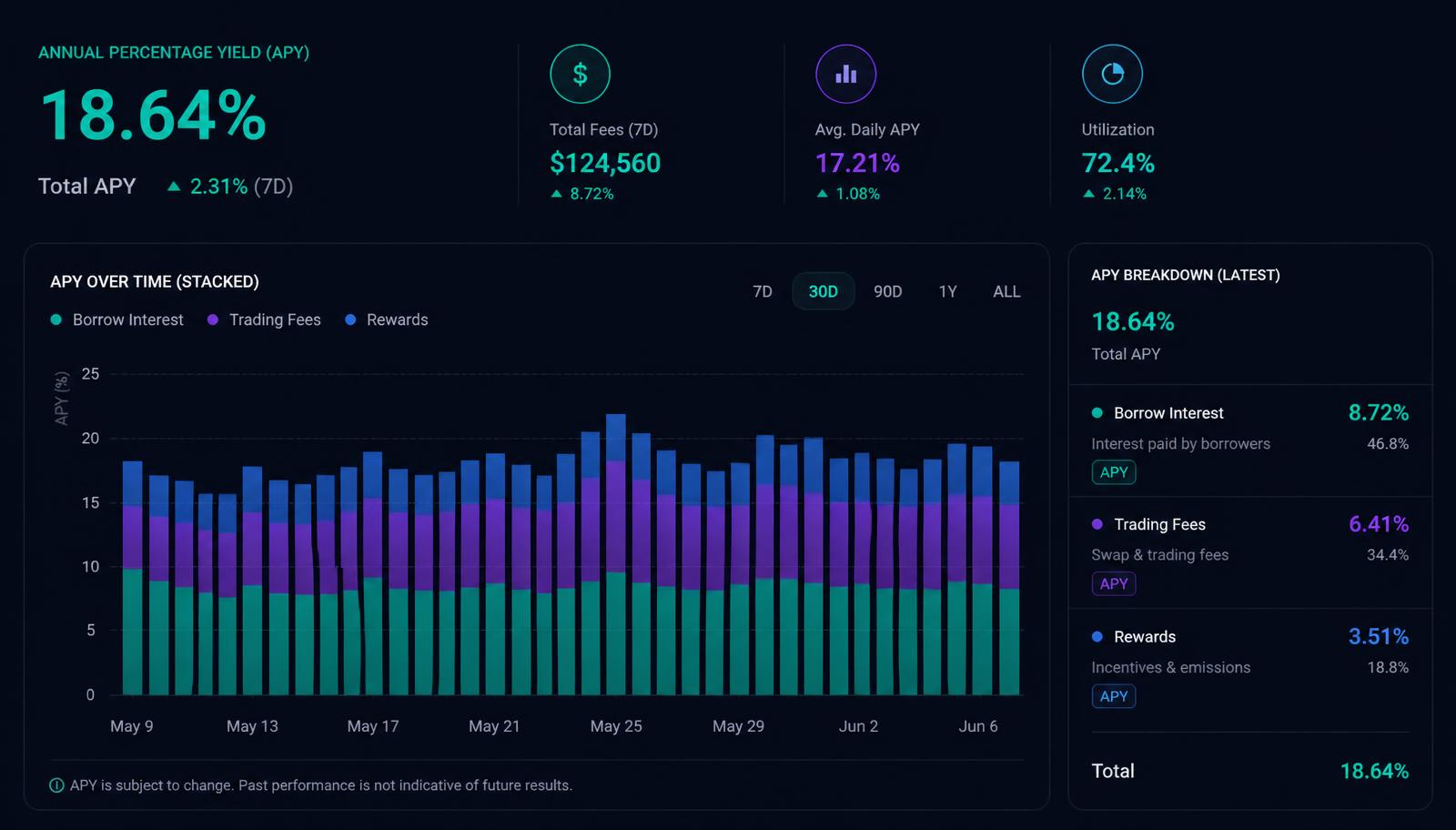This screenshot has height=830, width=1456.
Task: Click the dollar sign Total Fees icon
Action: coord(580,74)
